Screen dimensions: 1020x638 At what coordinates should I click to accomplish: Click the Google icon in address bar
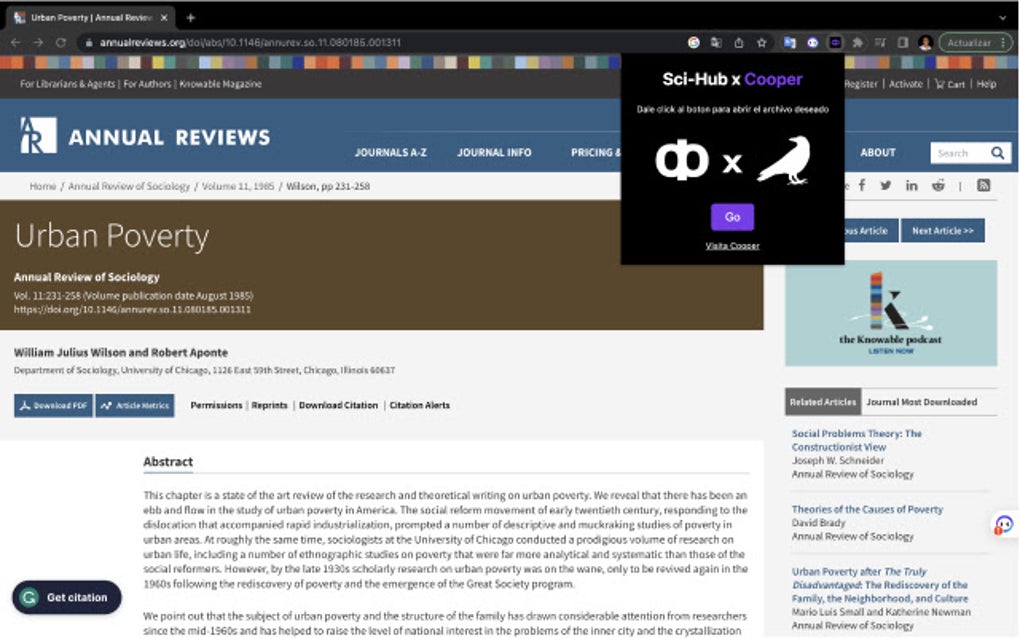pos(693,42)
